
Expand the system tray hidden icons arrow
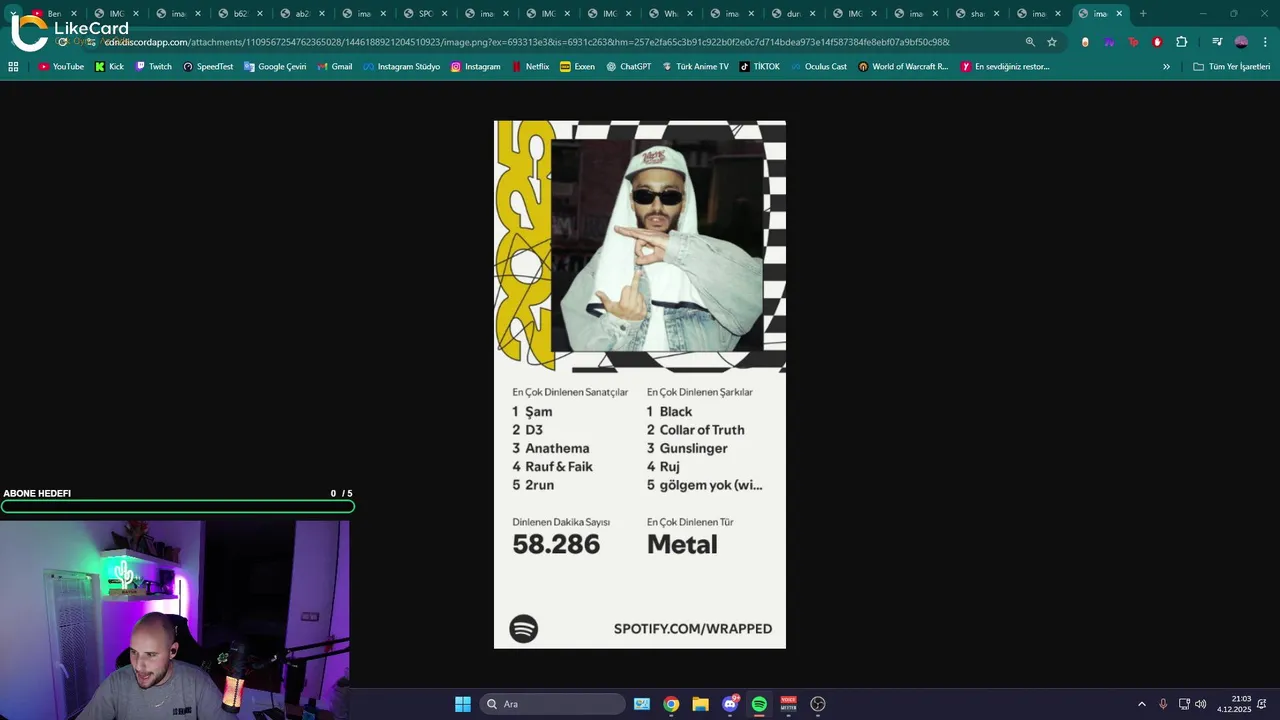click(x=1142, y=704)
